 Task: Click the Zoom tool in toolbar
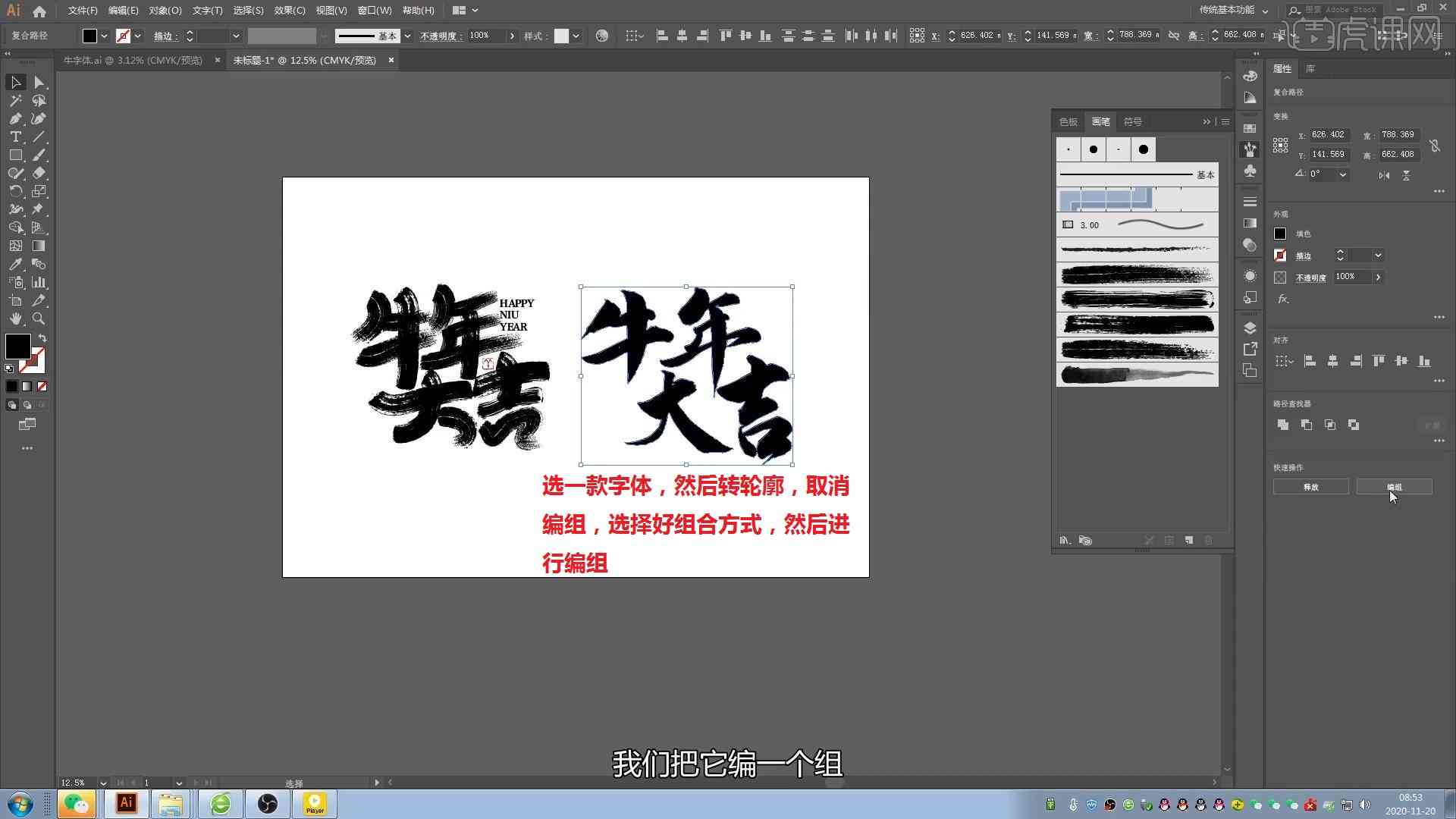39,318
